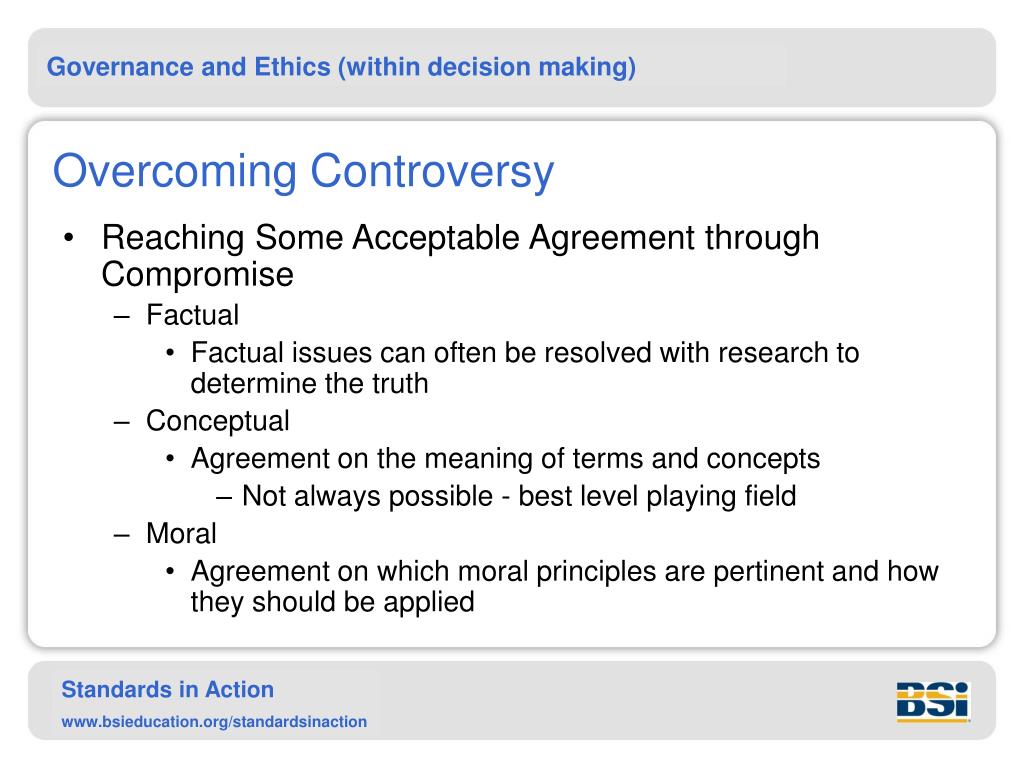1024x768 pixels.
Task: Click the word Compromise in first bullet
Action: (197, 274)
